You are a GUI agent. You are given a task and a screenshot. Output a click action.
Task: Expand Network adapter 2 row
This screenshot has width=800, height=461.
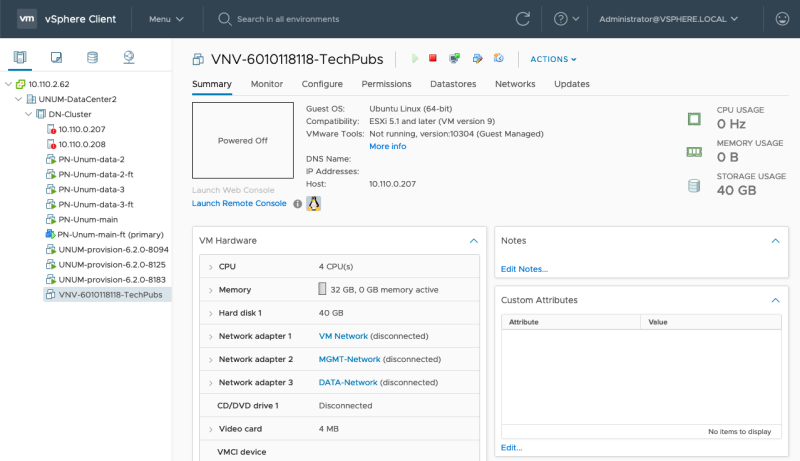pyautogui.click(x=211, y=360)
